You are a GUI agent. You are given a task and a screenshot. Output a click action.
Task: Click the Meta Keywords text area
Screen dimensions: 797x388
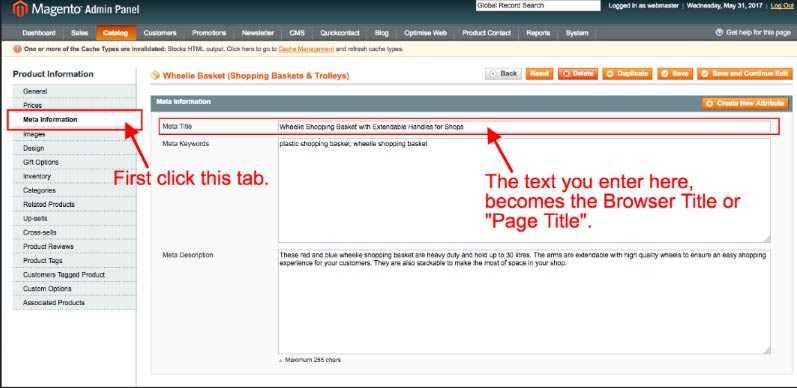[524, 190]
